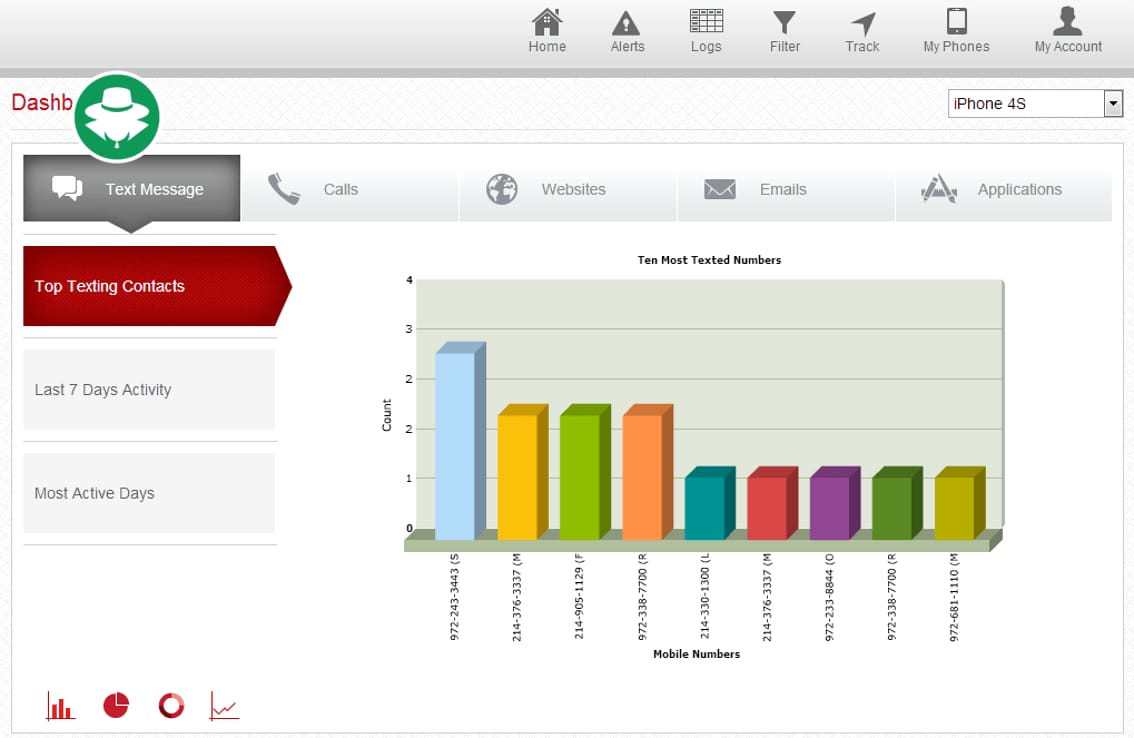Open the Alerts section
The image size is (1134, 738).
click(627, 23)
